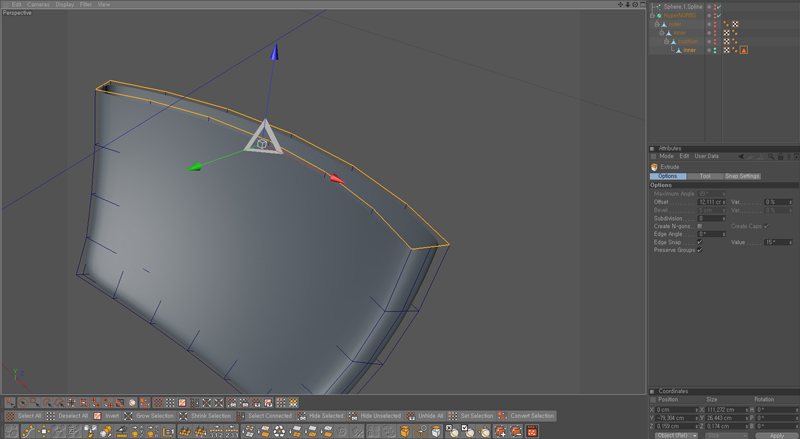This screenshot has width=800, height=439.
Task: Collapse the HyperNURBS object in the tree
Action: 654,16
